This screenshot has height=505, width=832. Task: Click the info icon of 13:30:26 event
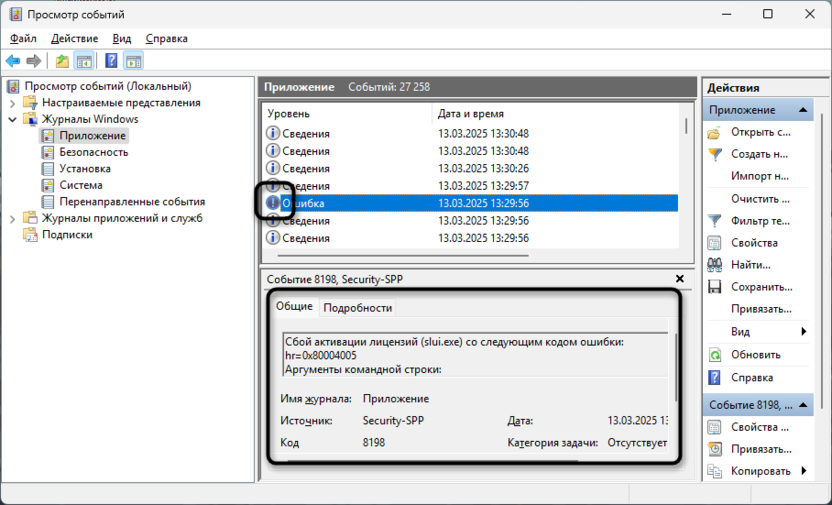(272, 168)
